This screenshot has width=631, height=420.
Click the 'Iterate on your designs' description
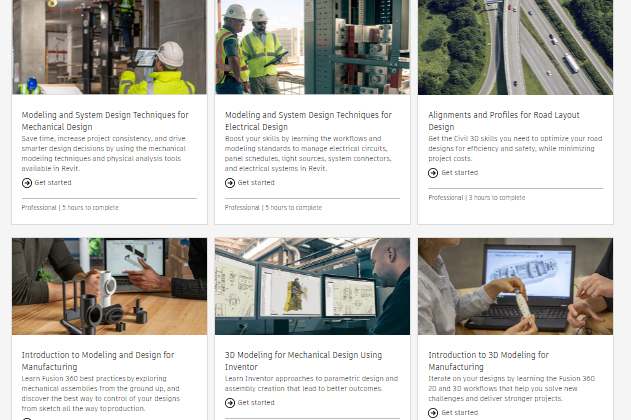point(511,389)
